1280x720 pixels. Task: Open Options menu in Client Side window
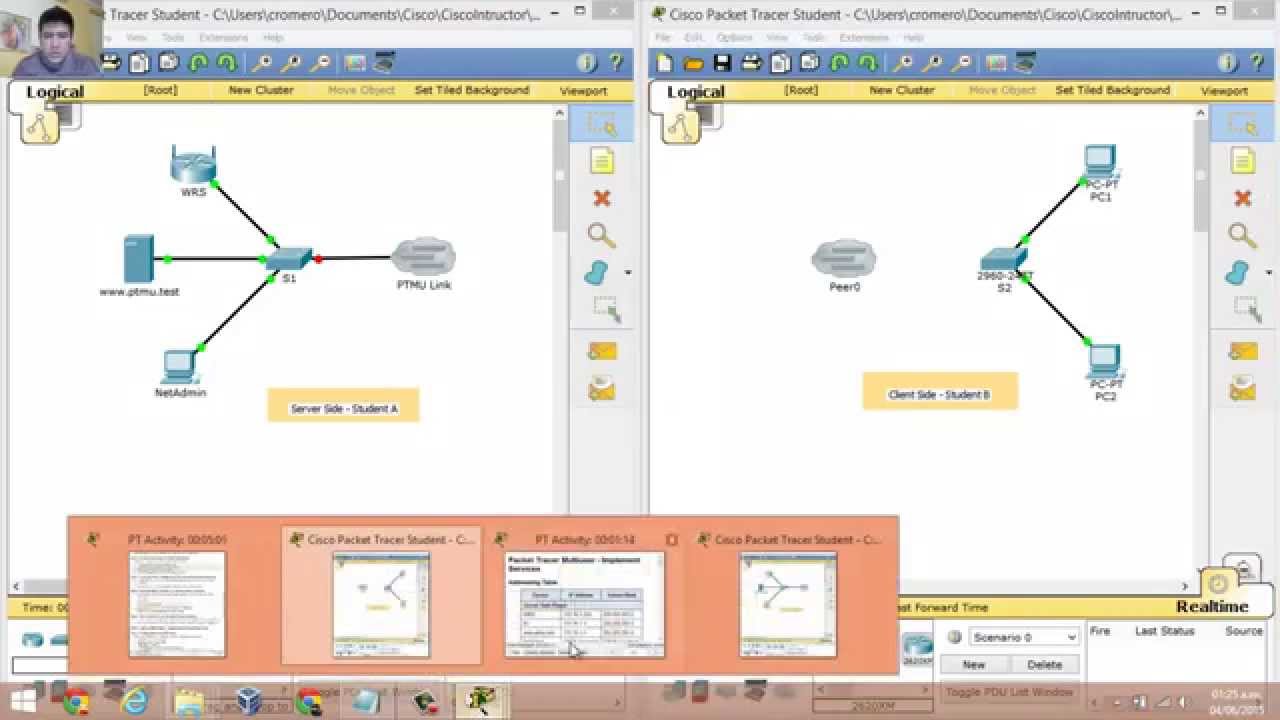(x=734, y=38)
